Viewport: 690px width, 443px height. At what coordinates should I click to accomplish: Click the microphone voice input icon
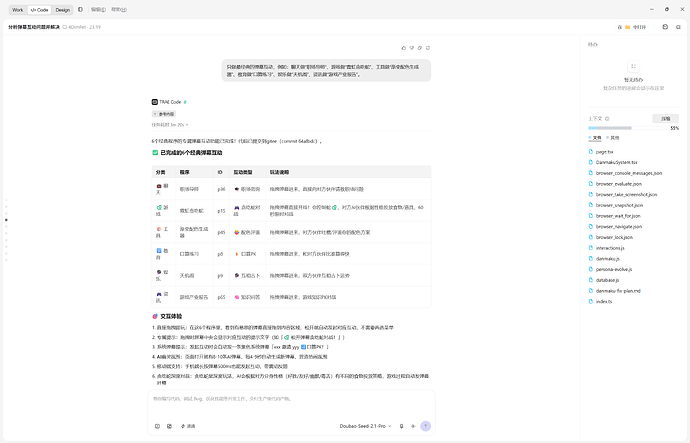click(x=401, y=426)
